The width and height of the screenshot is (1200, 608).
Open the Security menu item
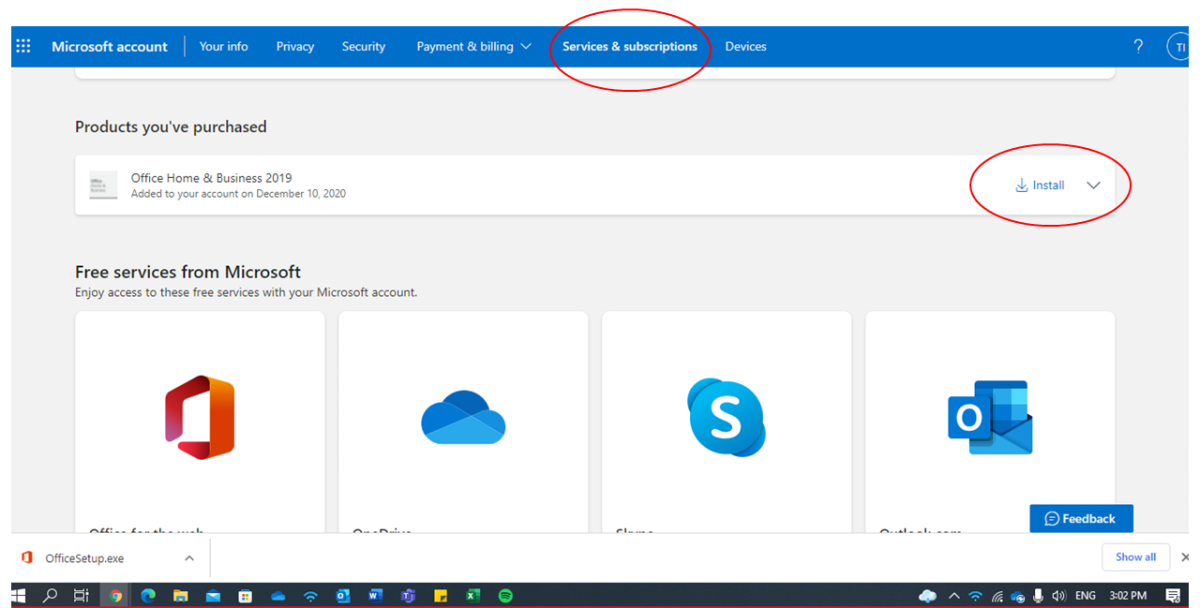point(363,46)
